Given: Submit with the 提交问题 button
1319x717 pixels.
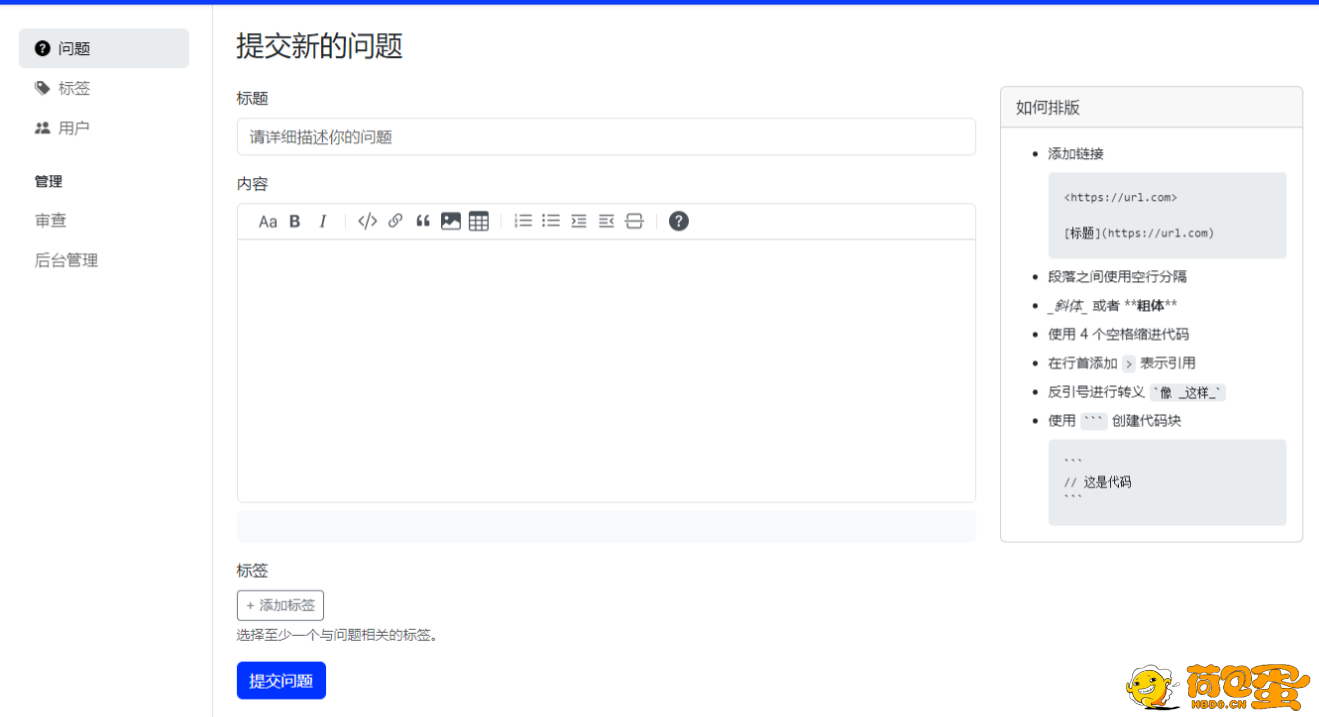Looking at the screenshot, I should point(281,681).
